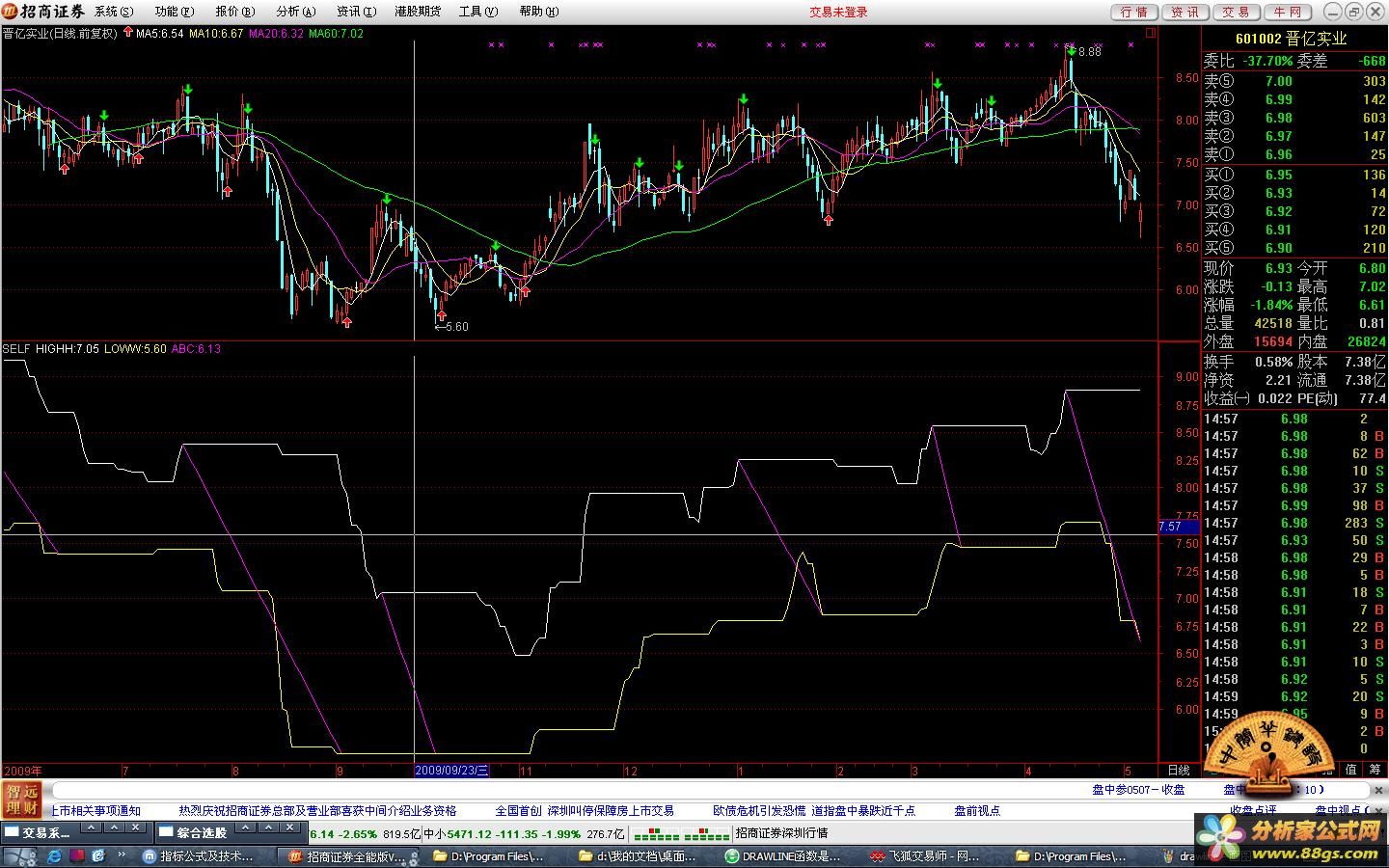The width and height of the screenshot is (1389, 868).
Task: Click the small red square icon atop the chart
Action: coord(1150,33)
